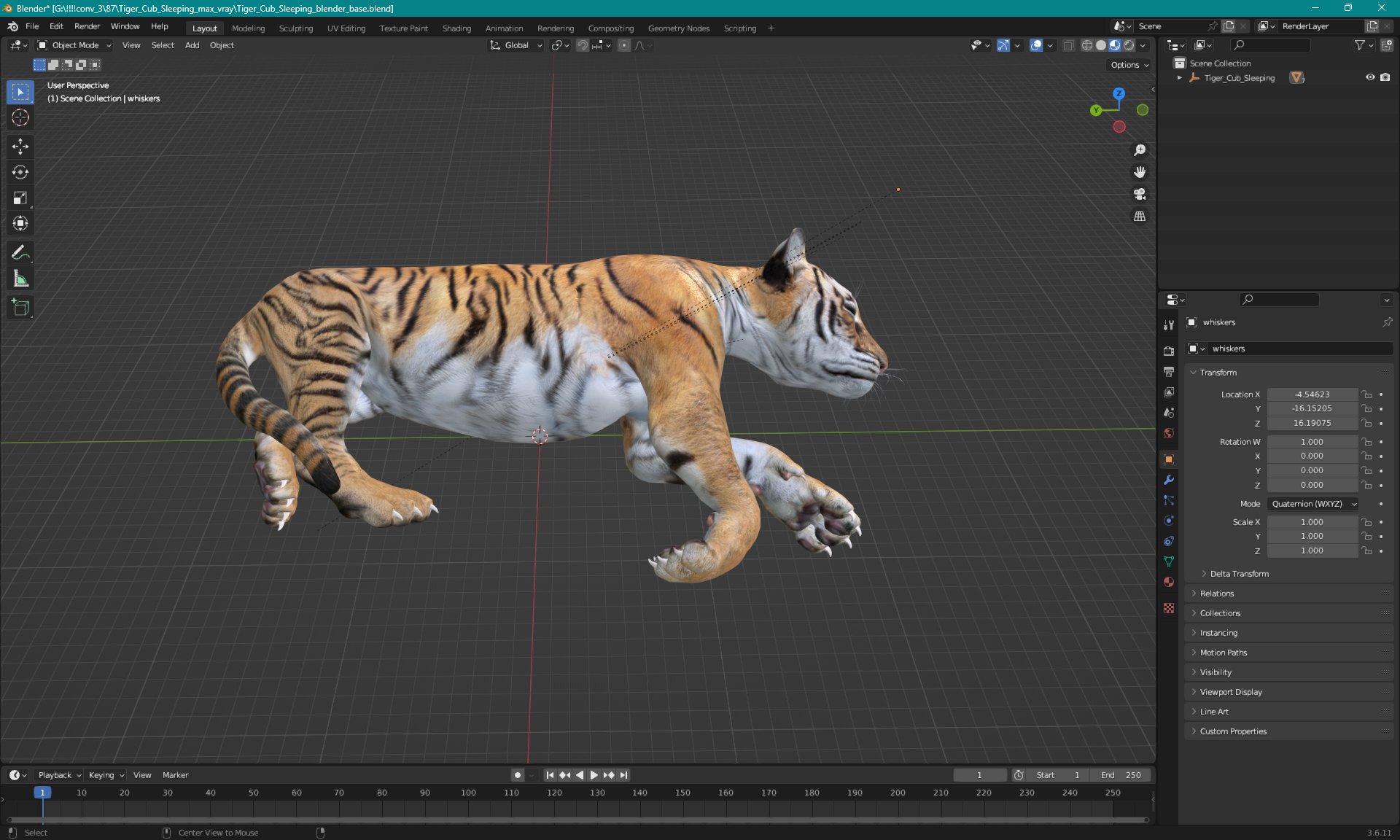Open the Material properties tab

(1169, 582)
